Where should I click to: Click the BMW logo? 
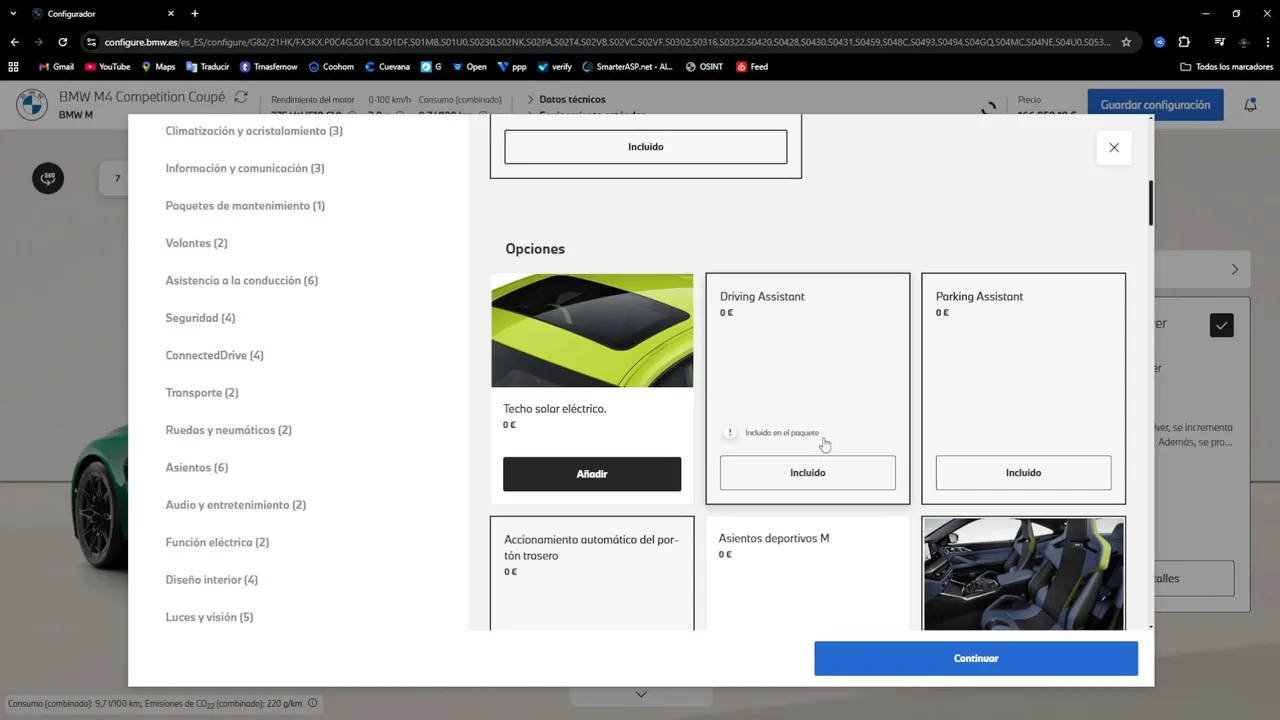click(32, 104)
